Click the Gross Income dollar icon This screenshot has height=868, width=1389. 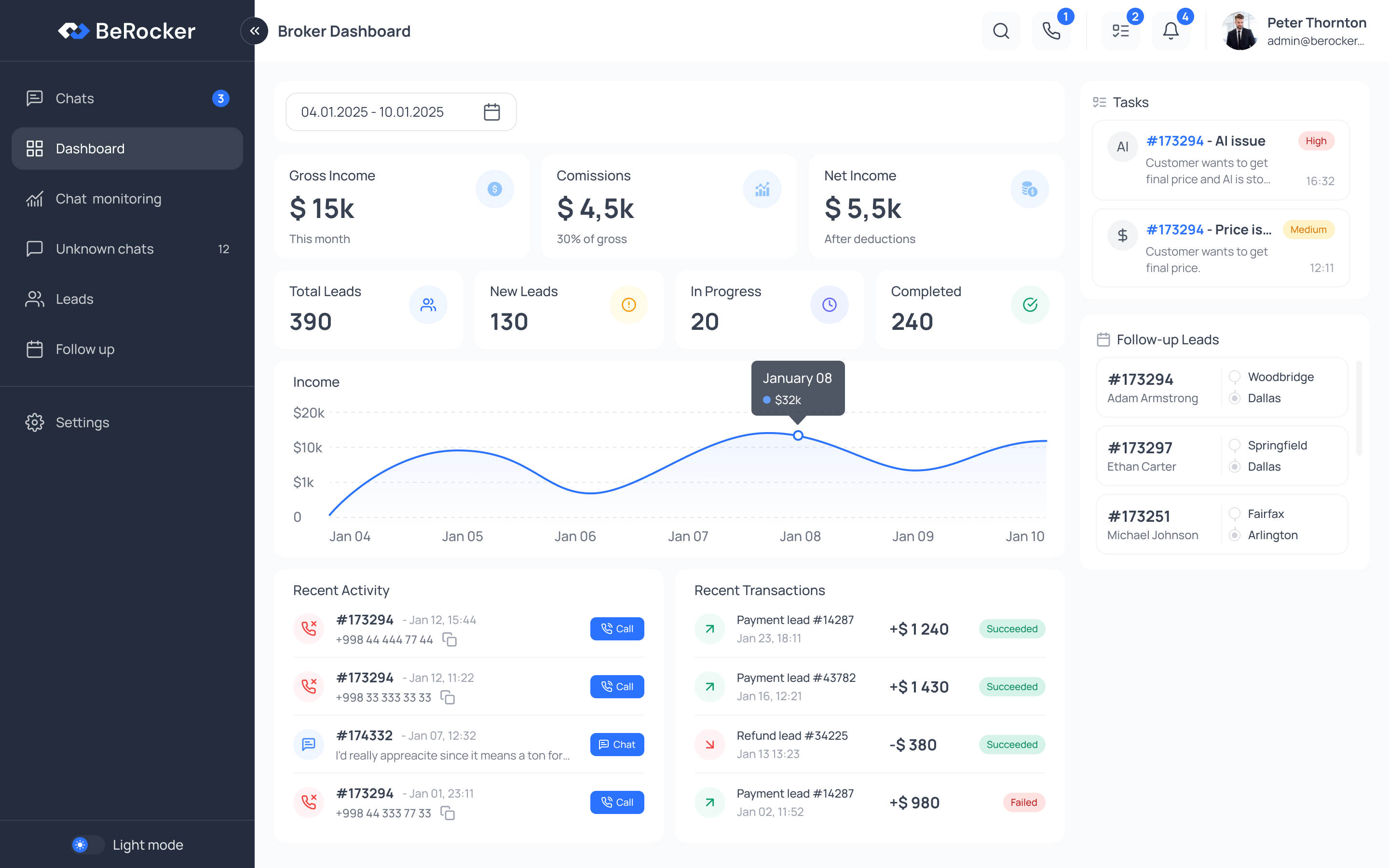click(494, 189)
